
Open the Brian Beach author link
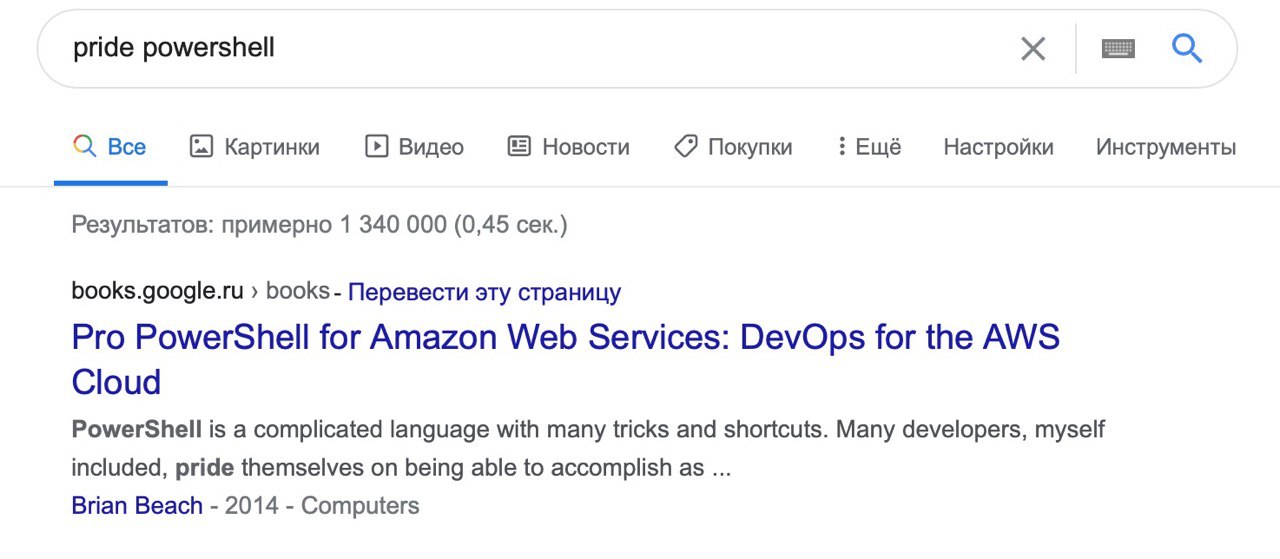(x=137, y=506)
